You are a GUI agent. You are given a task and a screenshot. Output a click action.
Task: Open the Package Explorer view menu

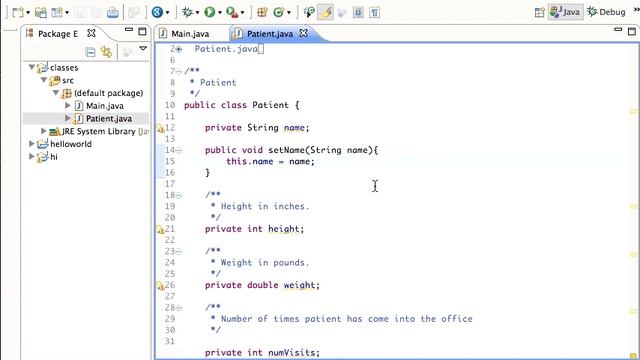pos(143,49)
